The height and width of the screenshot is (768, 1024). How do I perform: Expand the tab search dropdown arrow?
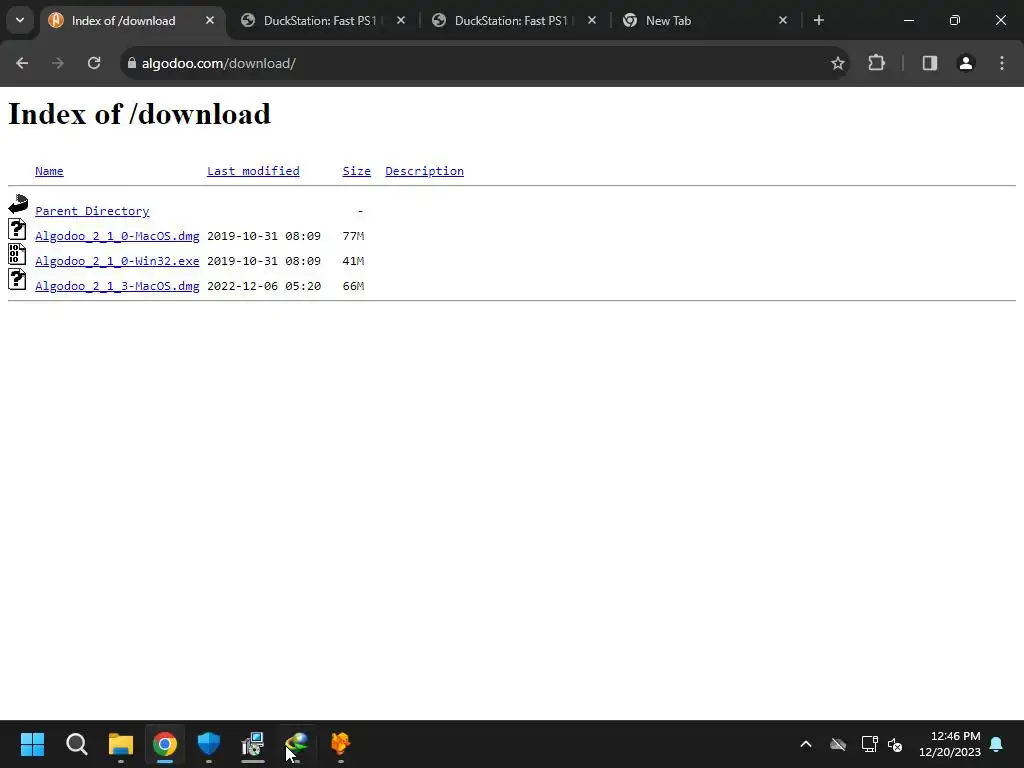click(20, 20)
